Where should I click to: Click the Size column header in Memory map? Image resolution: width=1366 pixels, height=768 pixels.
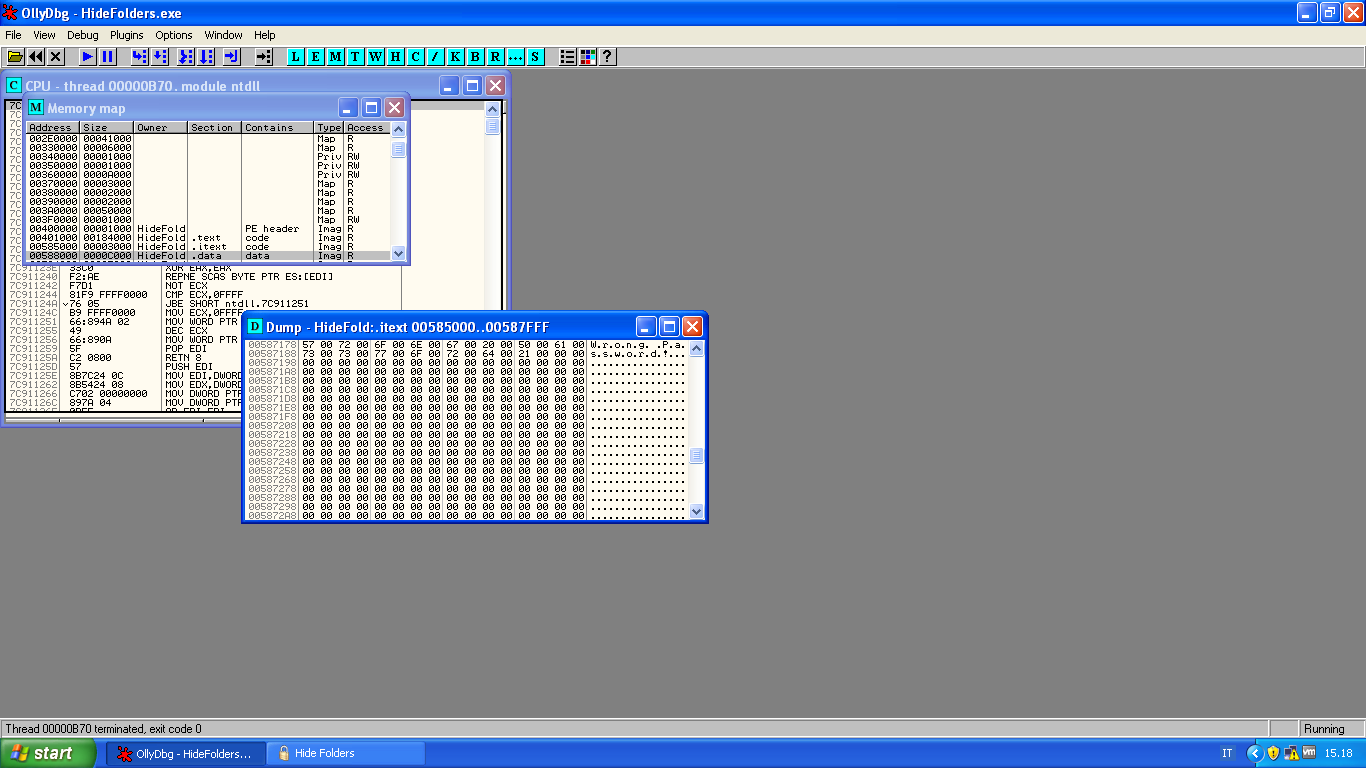click(x=107, y=127)
